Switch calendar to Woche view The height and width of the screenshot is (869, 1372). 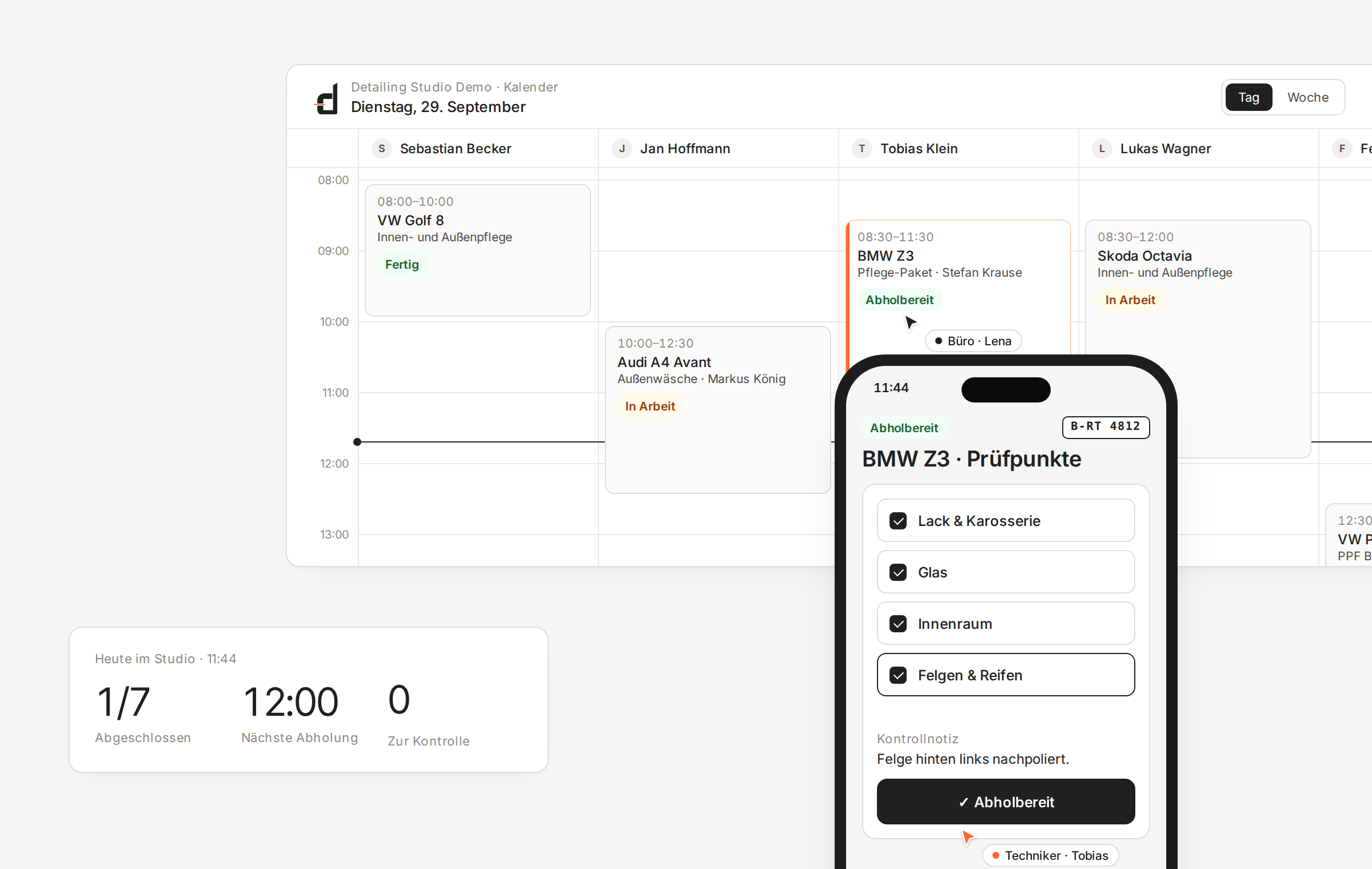pos(1308,97)
